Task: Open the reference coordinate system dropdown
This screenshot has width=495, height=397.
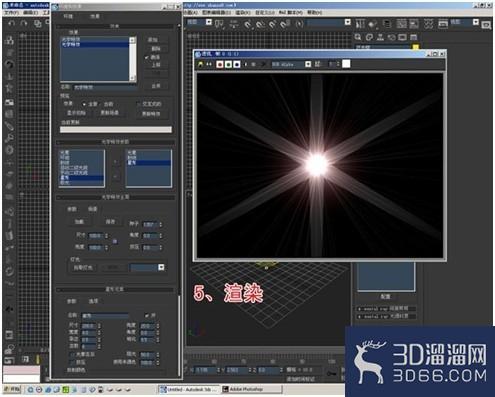Action: [x=209, y=22]
